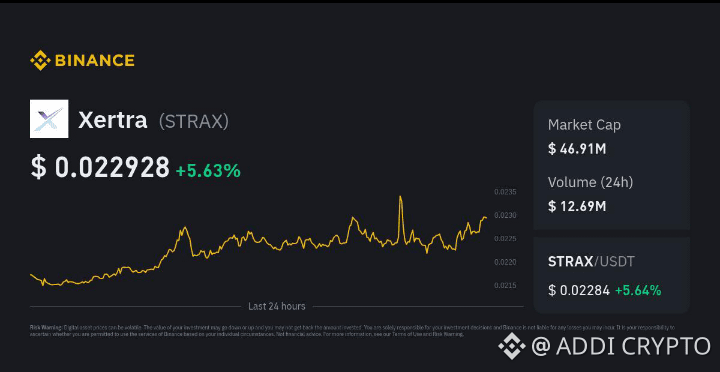The width and height of the screenshot is (720, 372).
Task: Click the Volume (24h) label
Action: pyautogui.click(x=591, y=182)
